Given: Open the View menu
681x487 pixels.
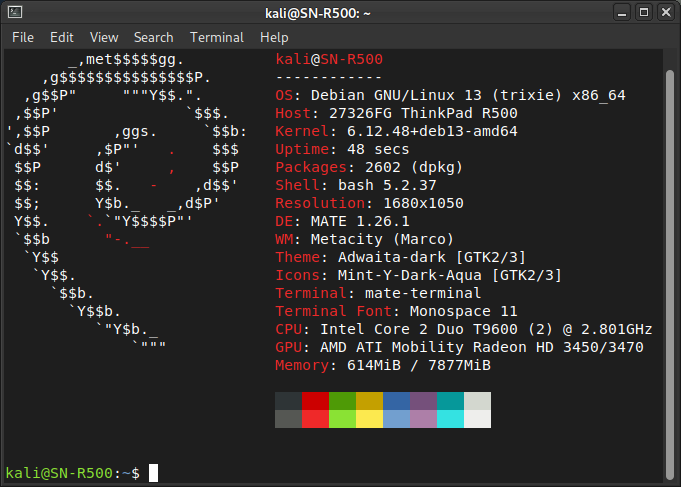Looking at the screenshot, I should tap(103, 37).
